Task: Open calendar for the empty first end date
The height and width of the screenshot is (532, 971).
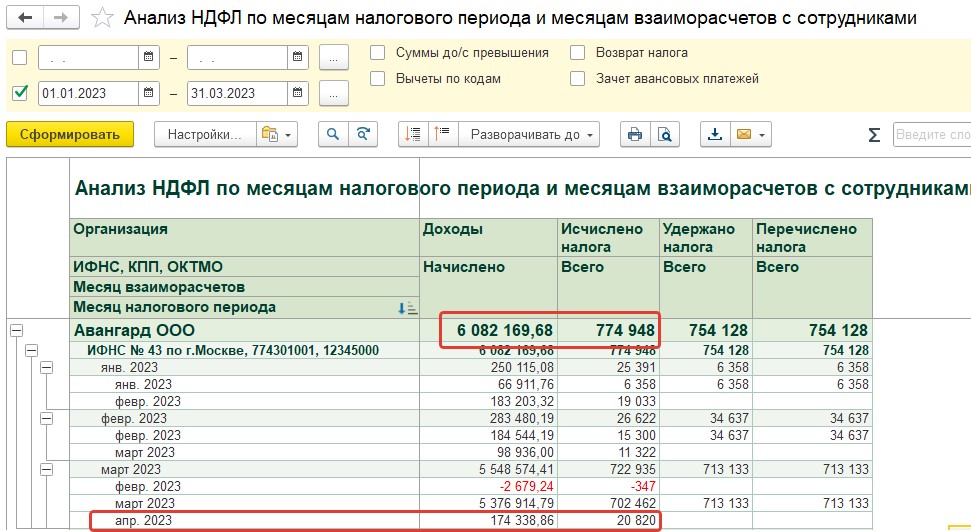Action: pyautogui.click(x=297, y=57)
